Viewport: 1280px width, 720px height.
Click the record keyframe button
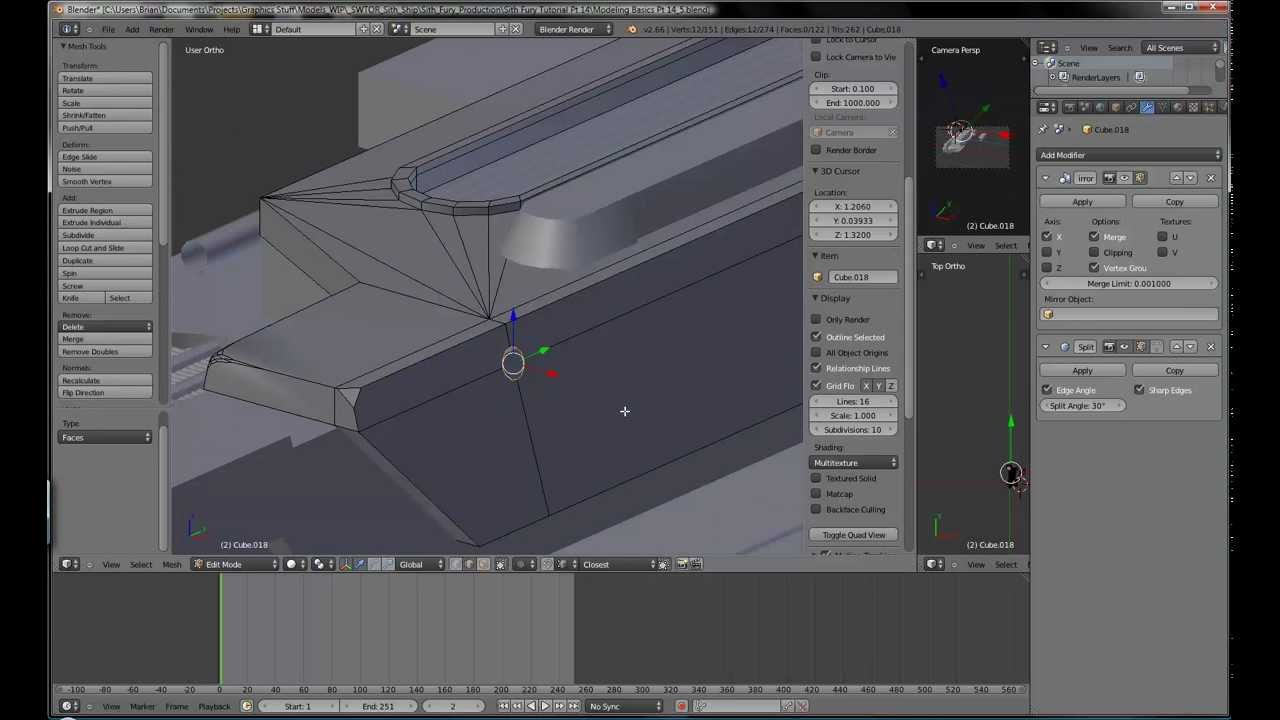(682, 706)
